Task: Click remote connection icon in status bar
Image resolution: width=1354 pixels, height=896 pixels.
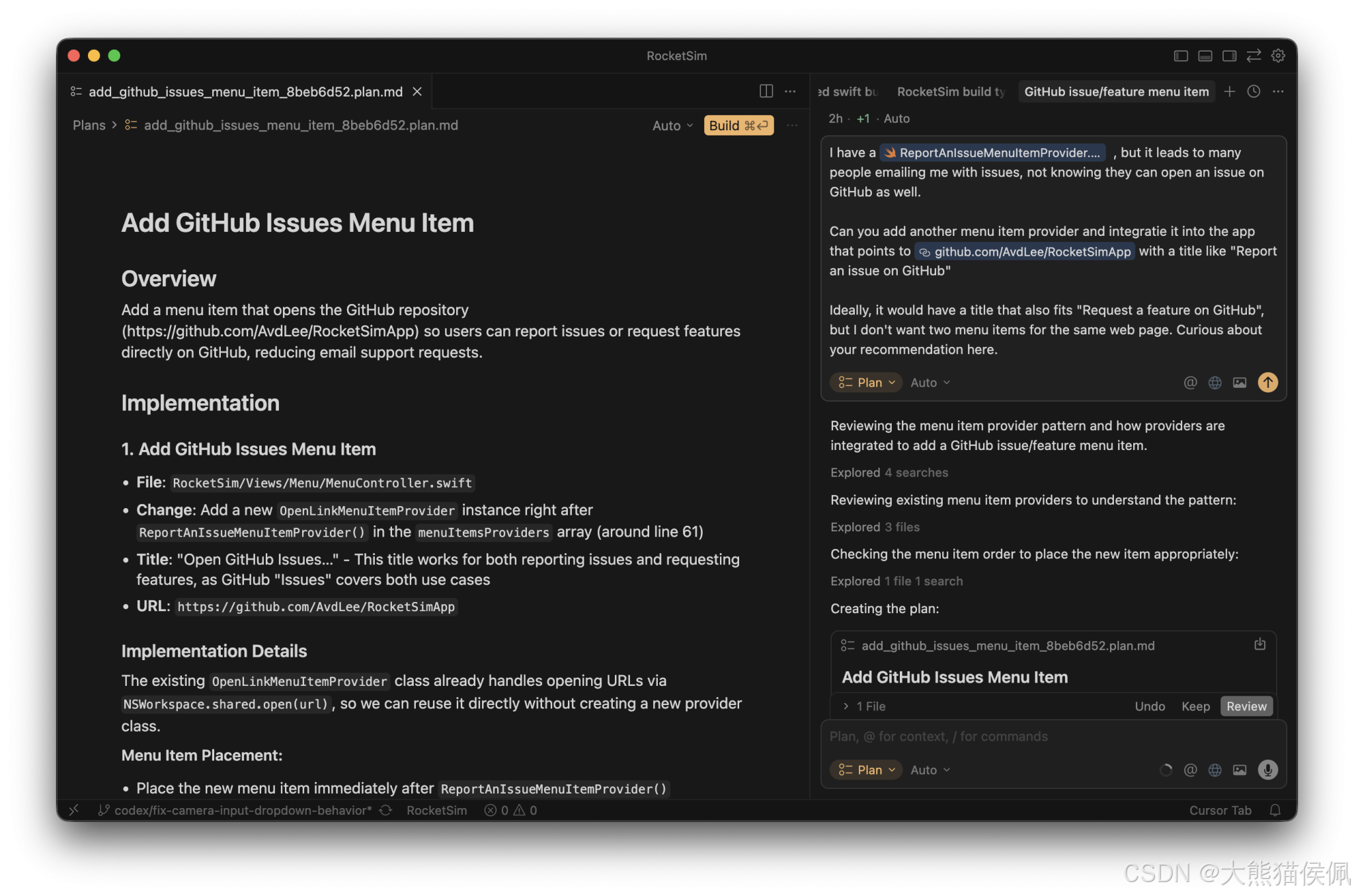Action: tap(74, 810)
